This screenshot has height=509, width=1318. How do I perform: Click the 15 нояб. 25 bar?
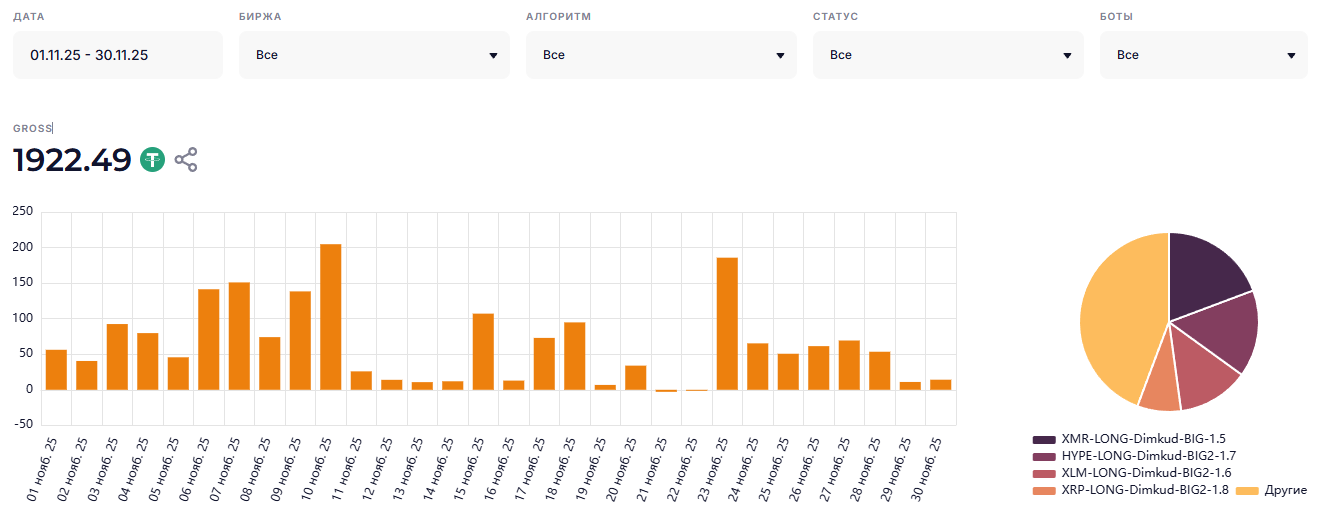coord(483,351)
